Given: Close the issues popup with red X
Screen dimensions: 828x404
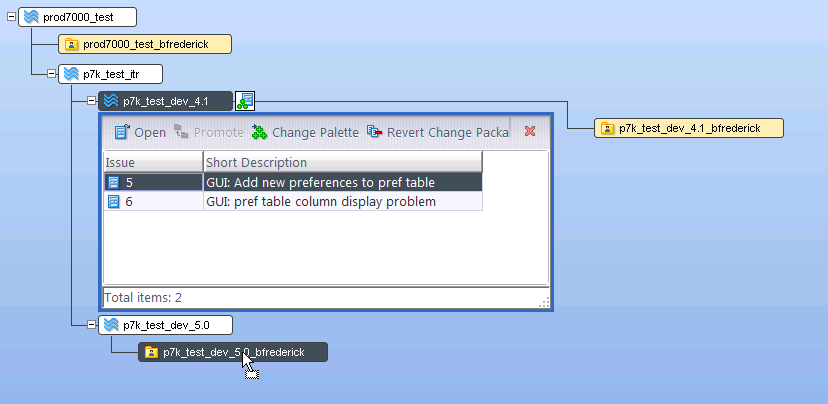Looking at the screenshot, I should point(530,131).
